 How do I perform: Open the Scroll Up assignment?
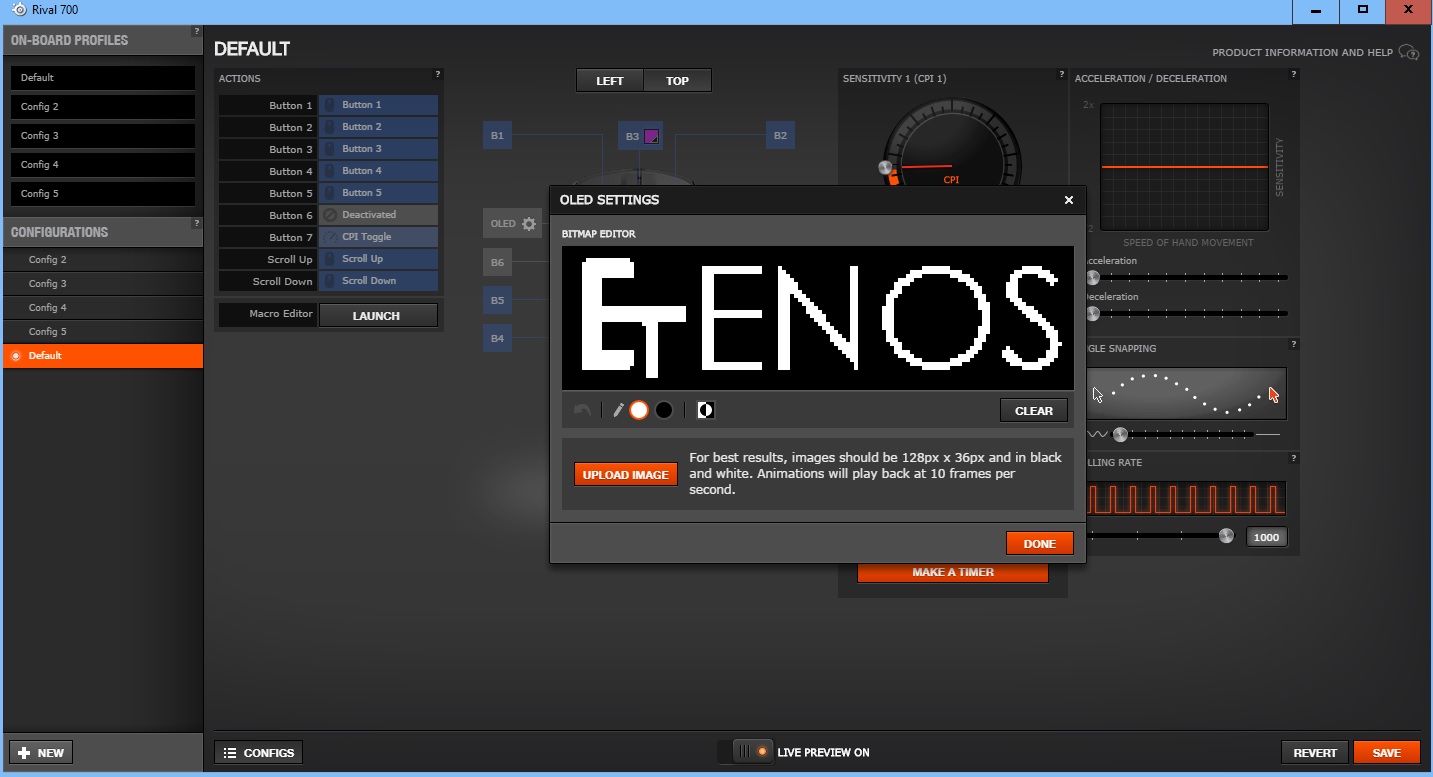378,259
